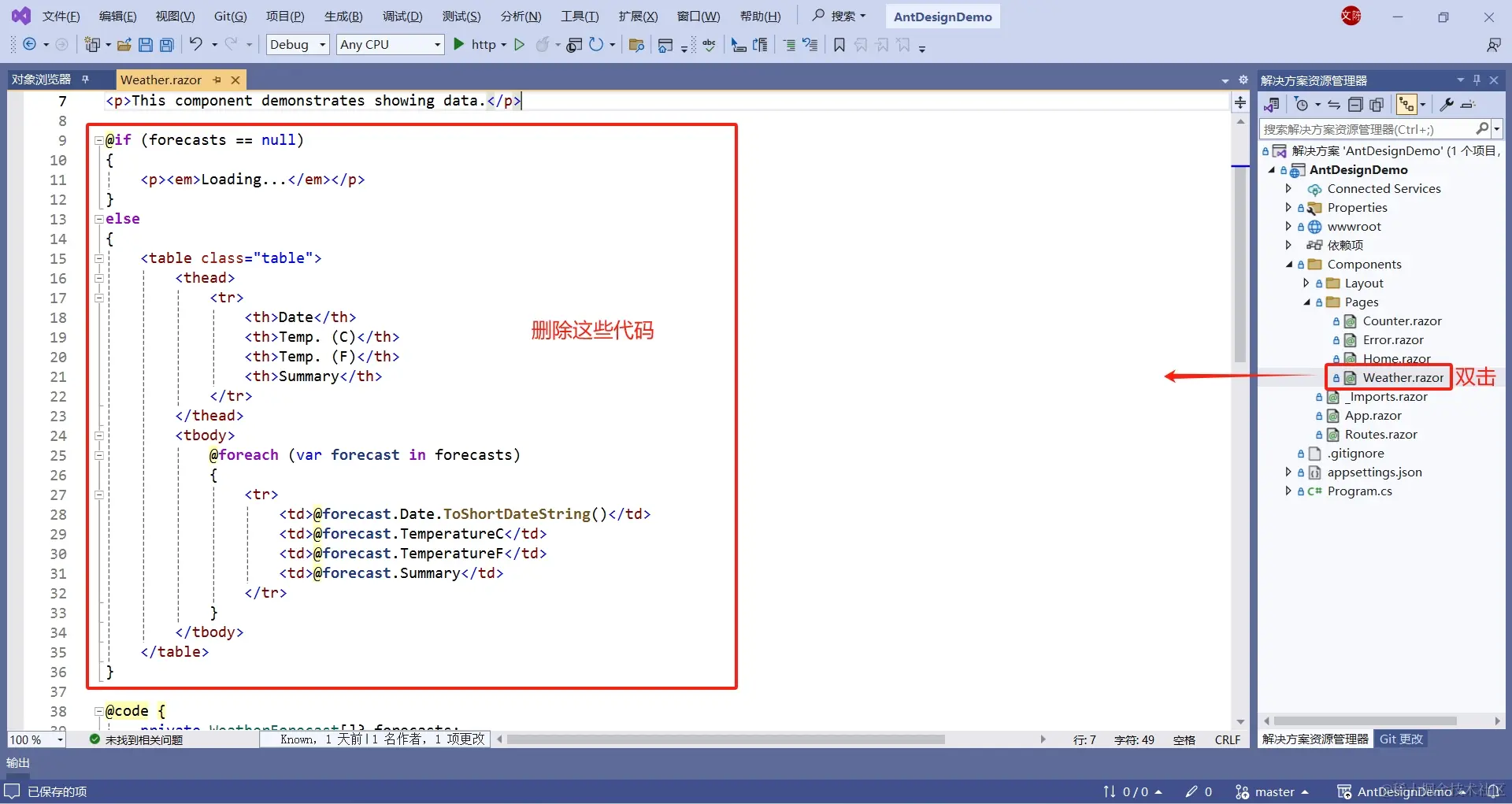Open the Any CPU platform dropdown
This screenshot has height=804, width=1512.
pos(391,45)
